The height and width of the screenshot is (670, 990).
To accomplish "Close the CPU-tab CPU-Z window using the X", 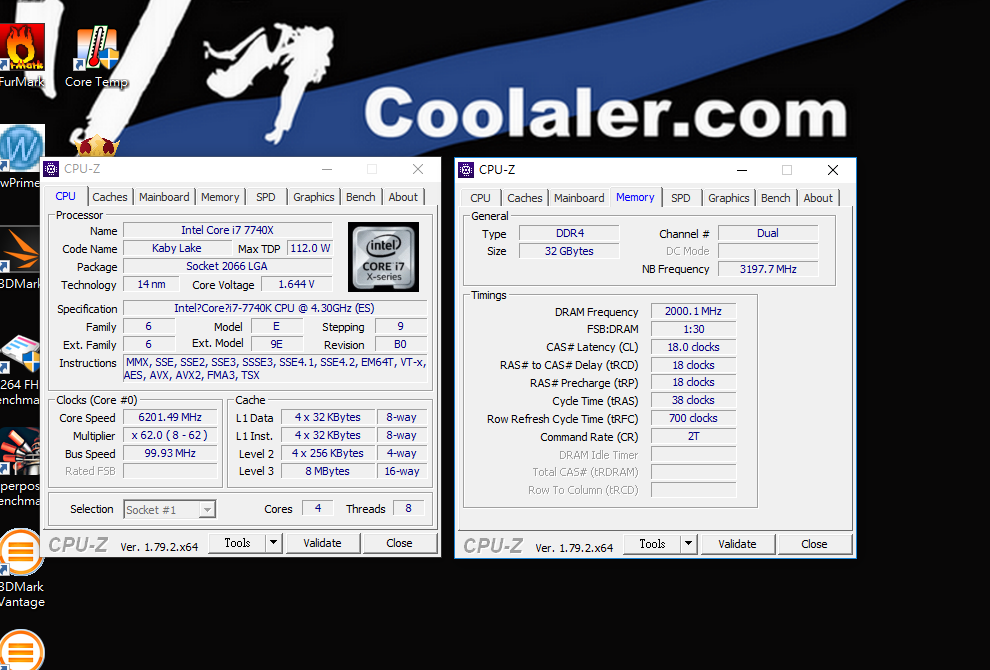I will (418, 169).
